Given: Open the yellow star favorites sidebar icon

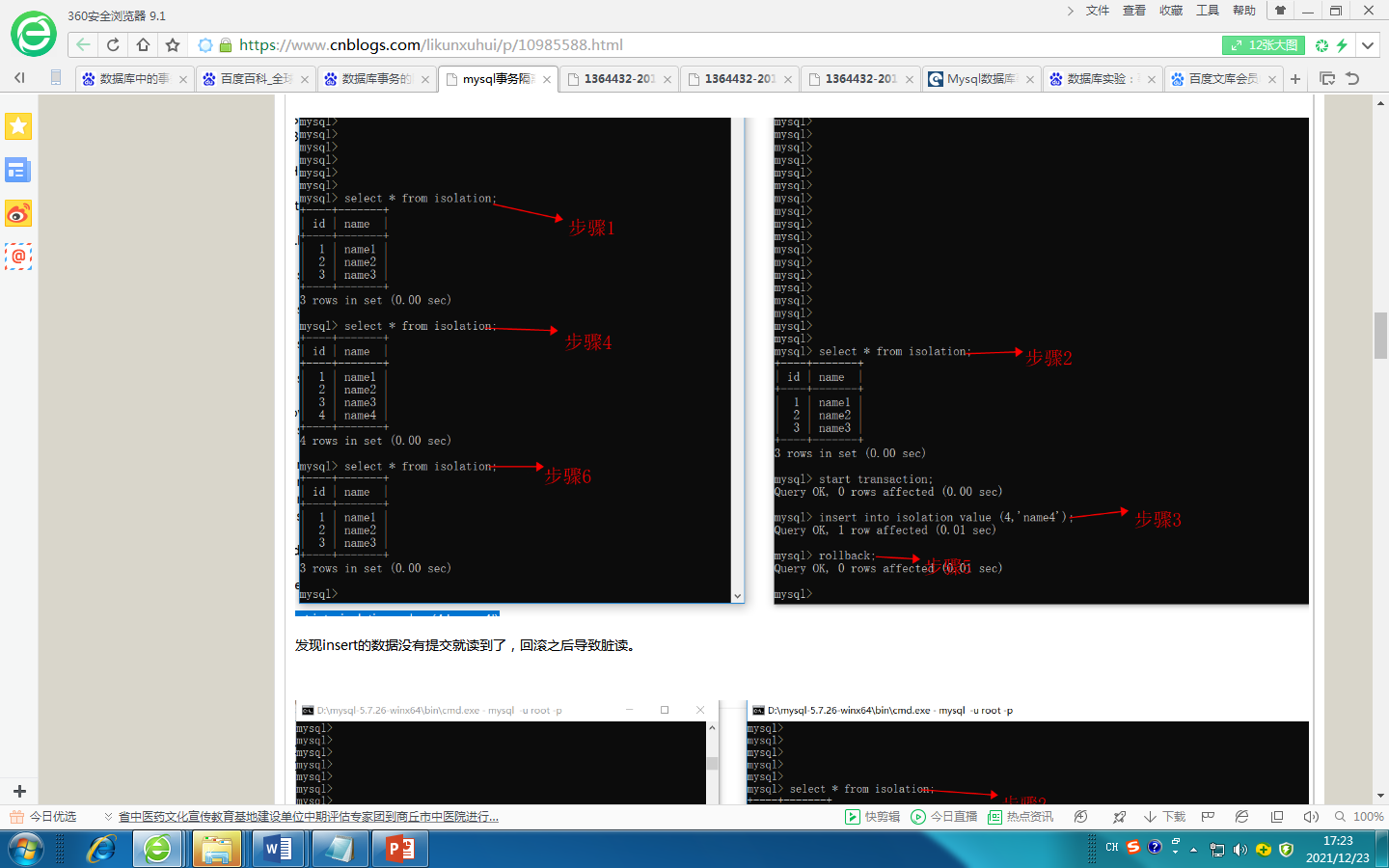Looking at the screenshot, I should [18, 126].
